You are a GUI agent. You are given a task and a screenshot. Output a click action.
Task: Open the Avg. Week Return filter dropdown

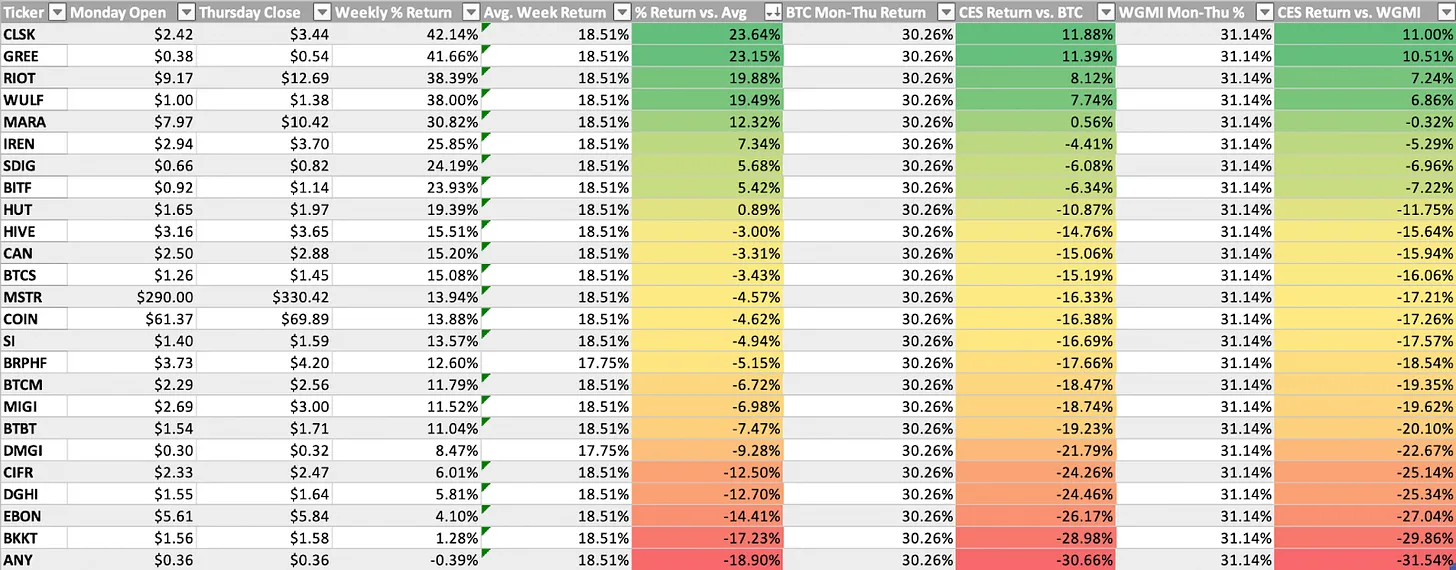click(x=622, y=12)
